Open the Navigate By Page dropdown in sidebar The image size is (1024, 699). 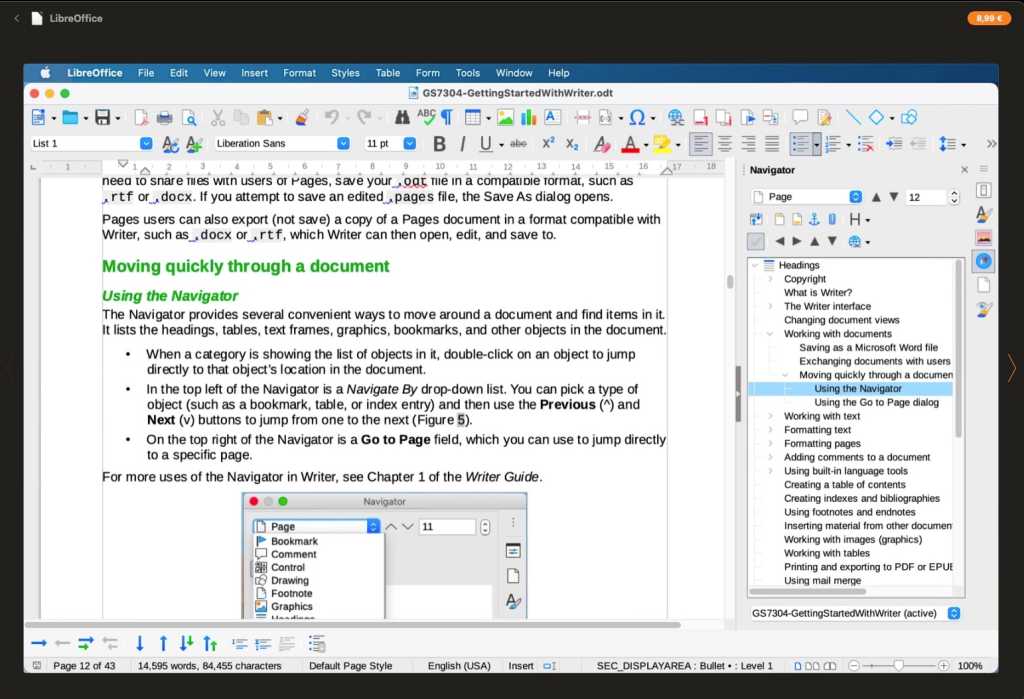[x=807, y=197]
